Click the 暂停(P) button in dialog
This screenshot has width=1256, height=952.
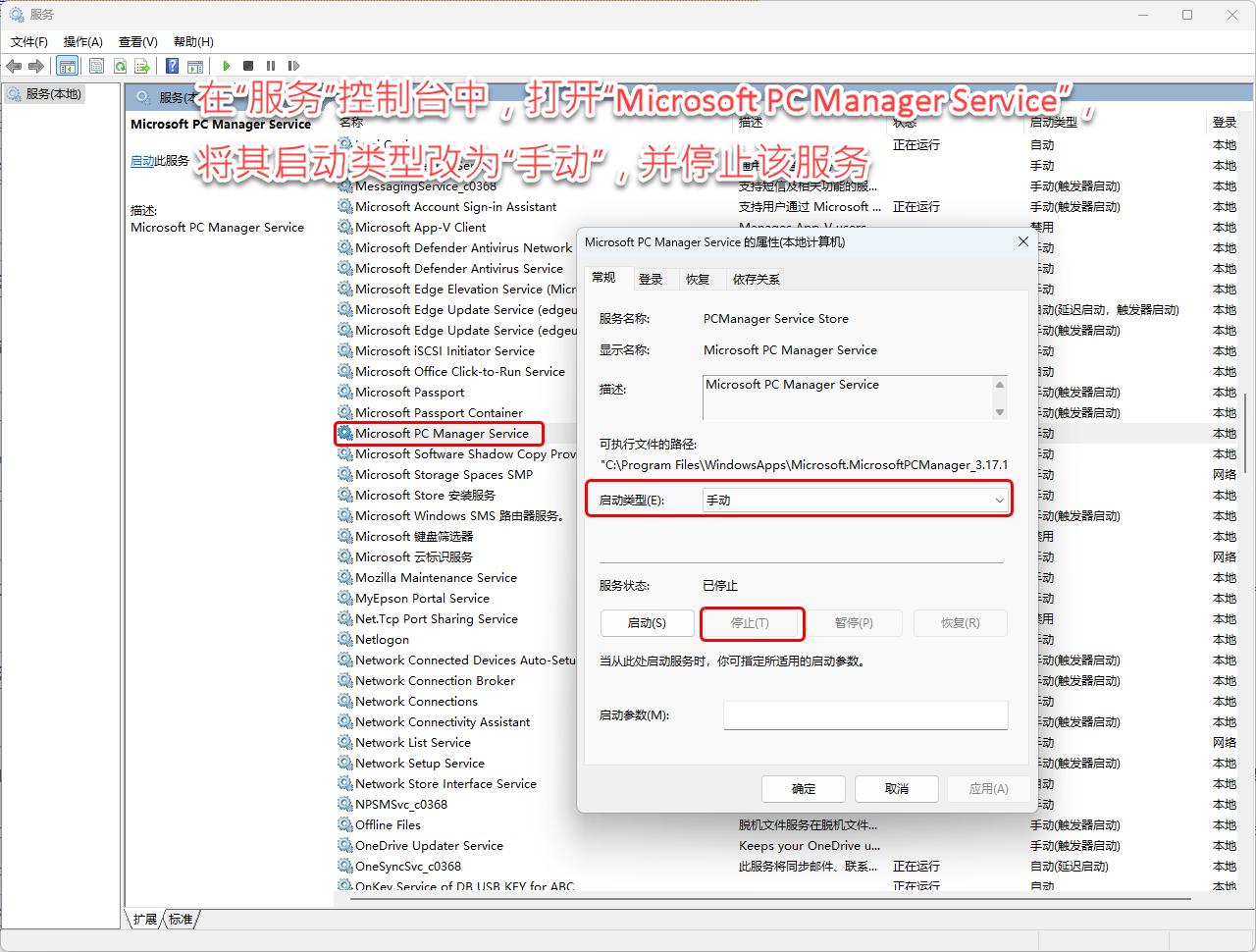click(854, 623)
